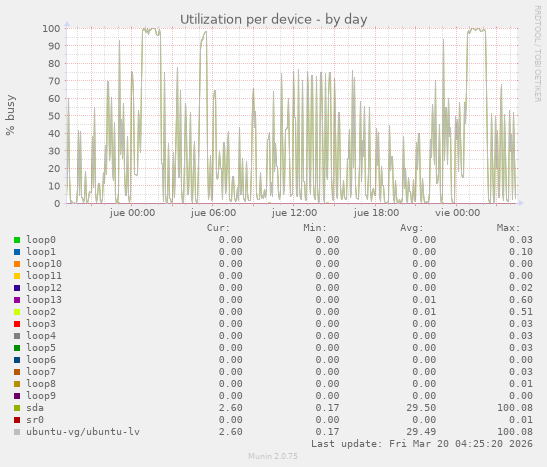547x467 pixels.
Task: Click the 'Avg:' column header
Action: (412, 228)
